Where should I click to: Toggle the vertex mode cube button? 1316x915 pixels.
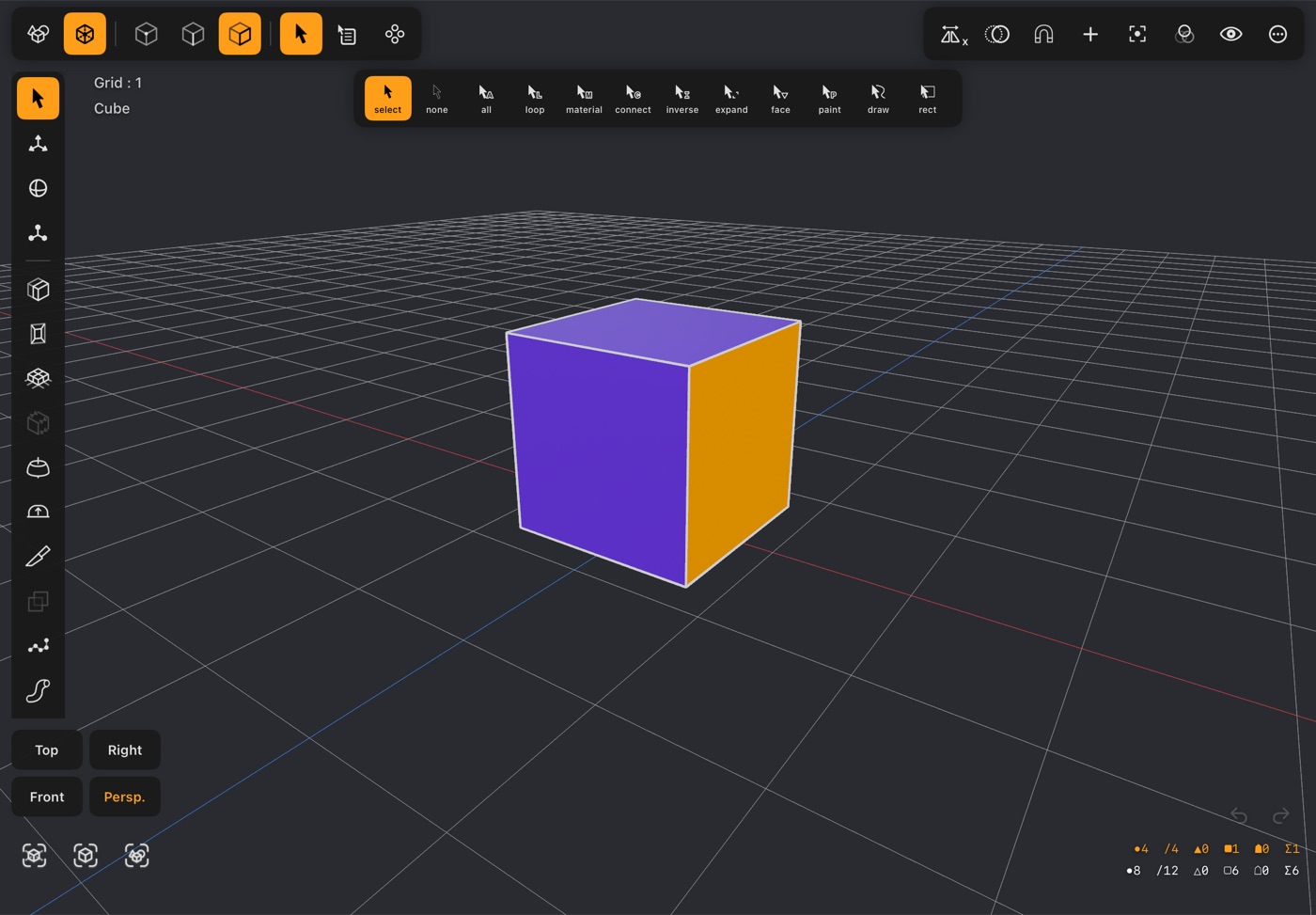coord(146,34)
